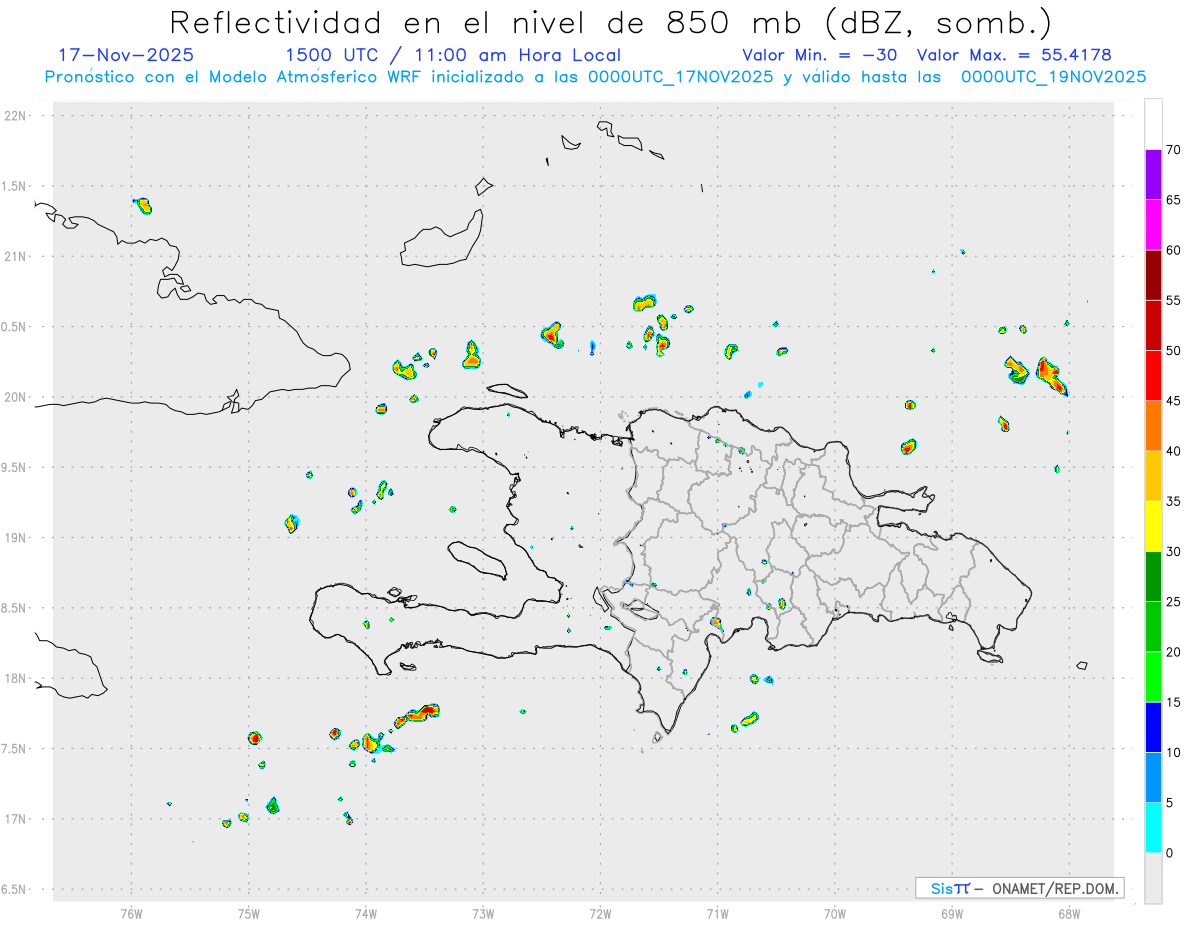Image resolution: width=1200 pixels, height=927 pixels.
Task: Click the '18N' latitude label
Action: [16, 678]
